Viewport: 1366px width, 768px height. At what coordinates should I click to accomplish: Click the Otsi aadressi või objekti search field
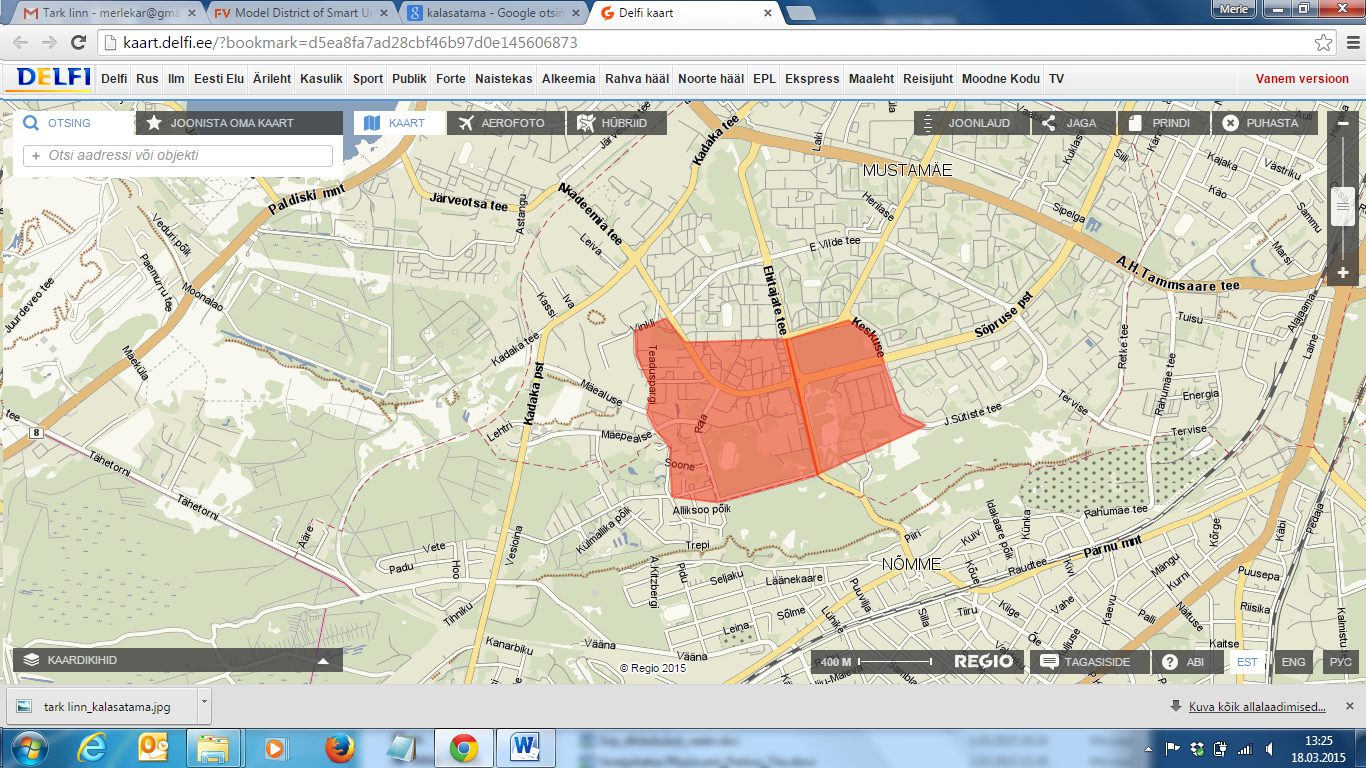tap(178, 156)
